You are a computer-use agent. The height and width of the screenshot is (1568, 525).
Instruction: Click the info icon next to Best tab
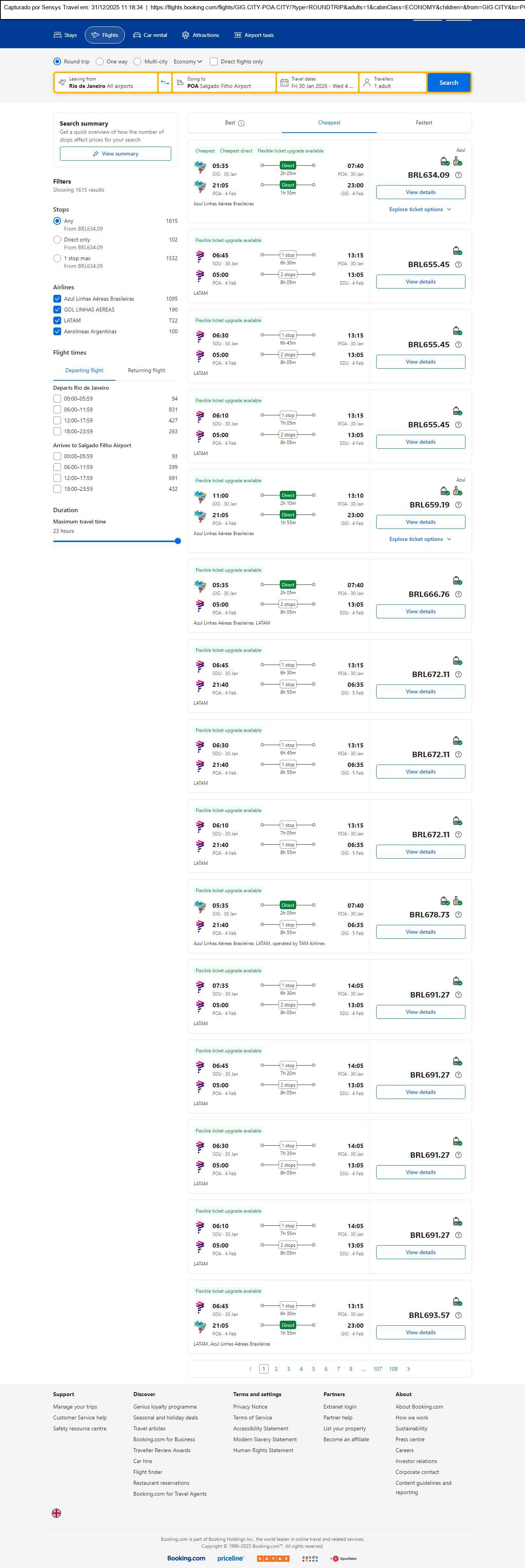[x=241, y=123]
